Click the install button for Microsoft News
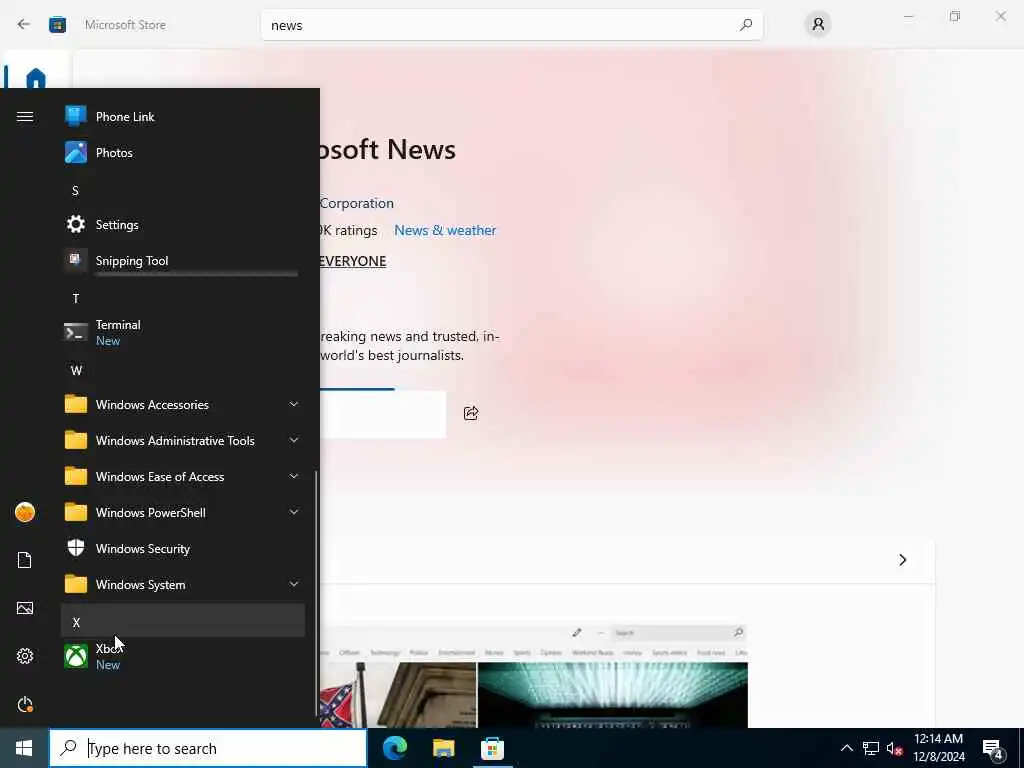The image size is (1024, 768). click(x=383, y=413)
